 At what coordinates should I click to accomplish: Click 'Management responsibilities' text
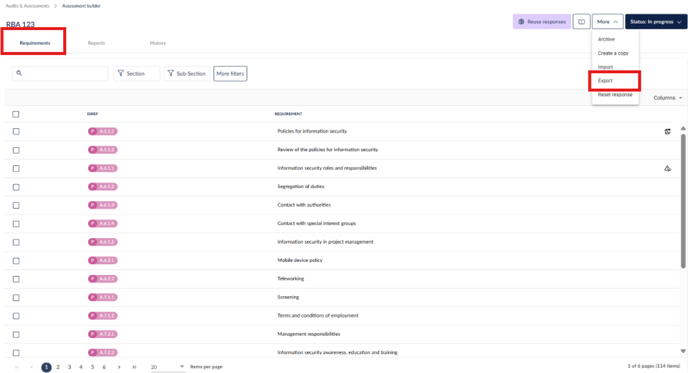308,334
